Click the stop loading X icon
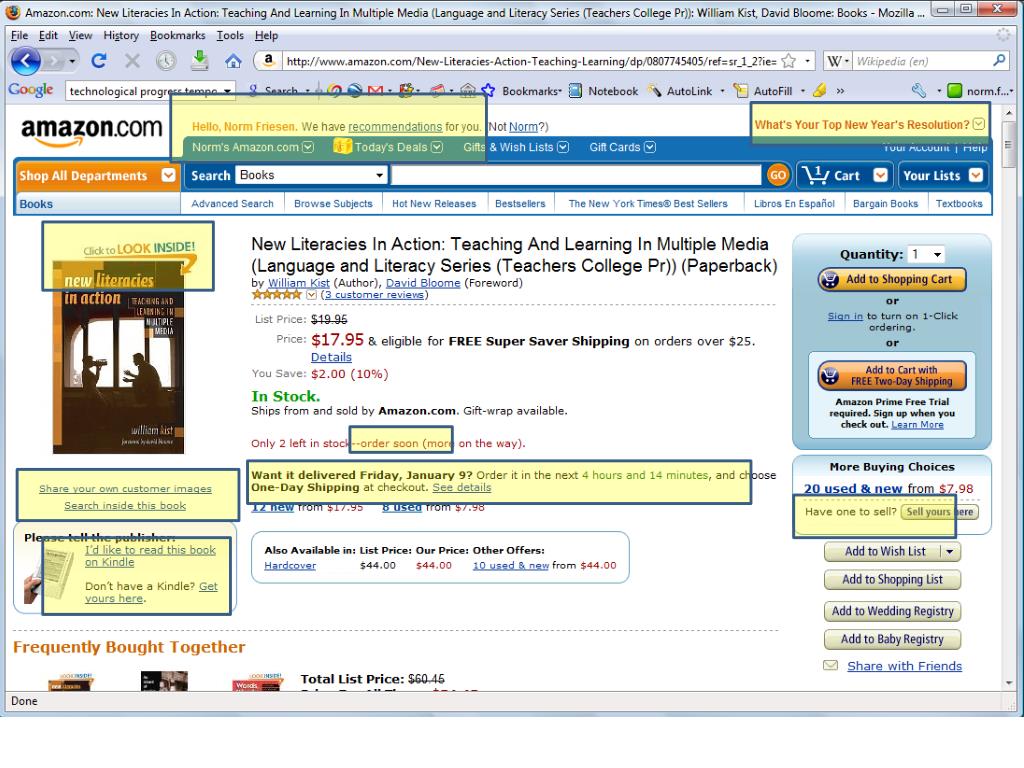Image resolution: width=1024 pixels, height=768 pixels. tap(133, 61)
